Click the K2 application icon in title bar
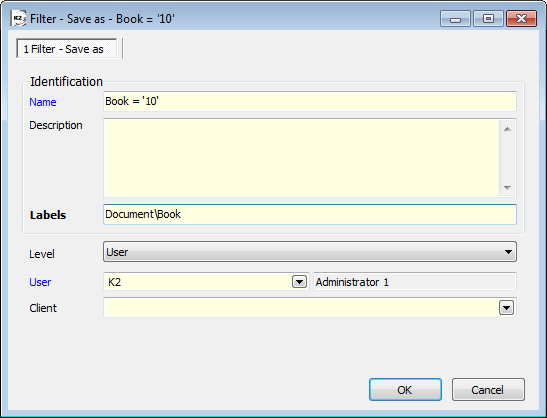The image size is (547, 418). pyautogui.click(x=18, y=18)
